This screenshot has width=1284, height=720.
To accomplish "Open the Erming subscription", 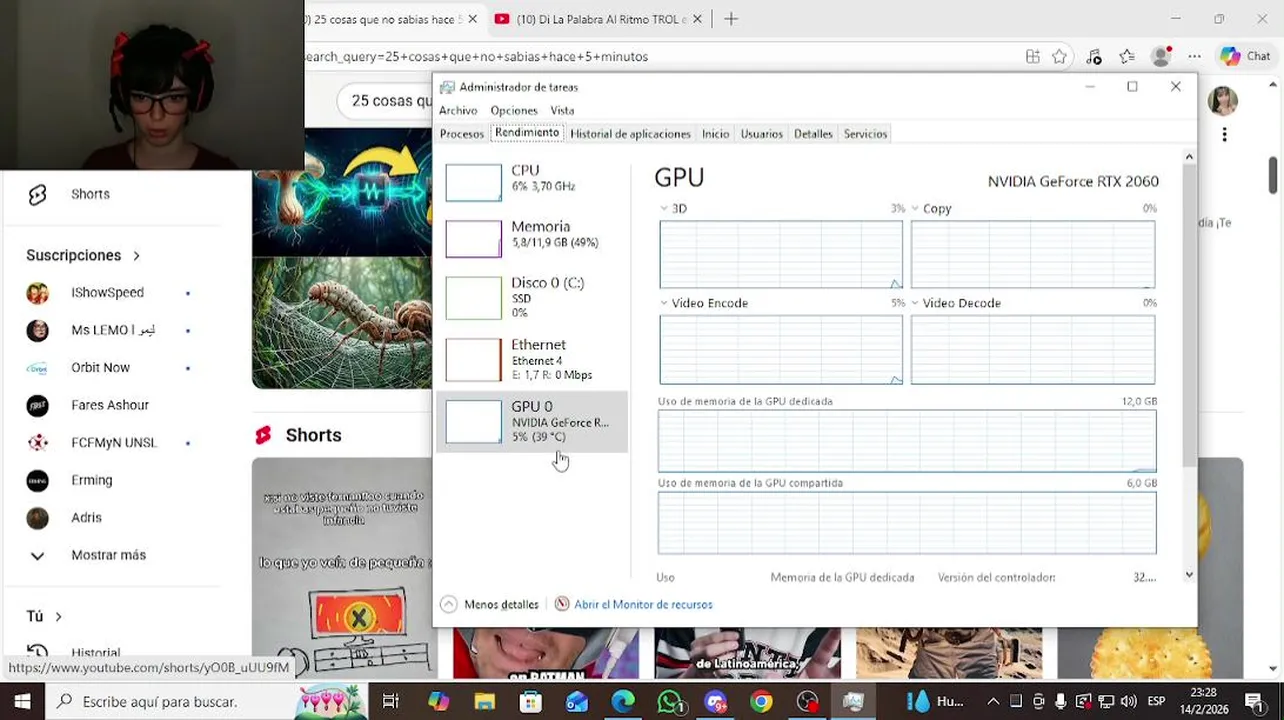I will [x=91, y=480].
